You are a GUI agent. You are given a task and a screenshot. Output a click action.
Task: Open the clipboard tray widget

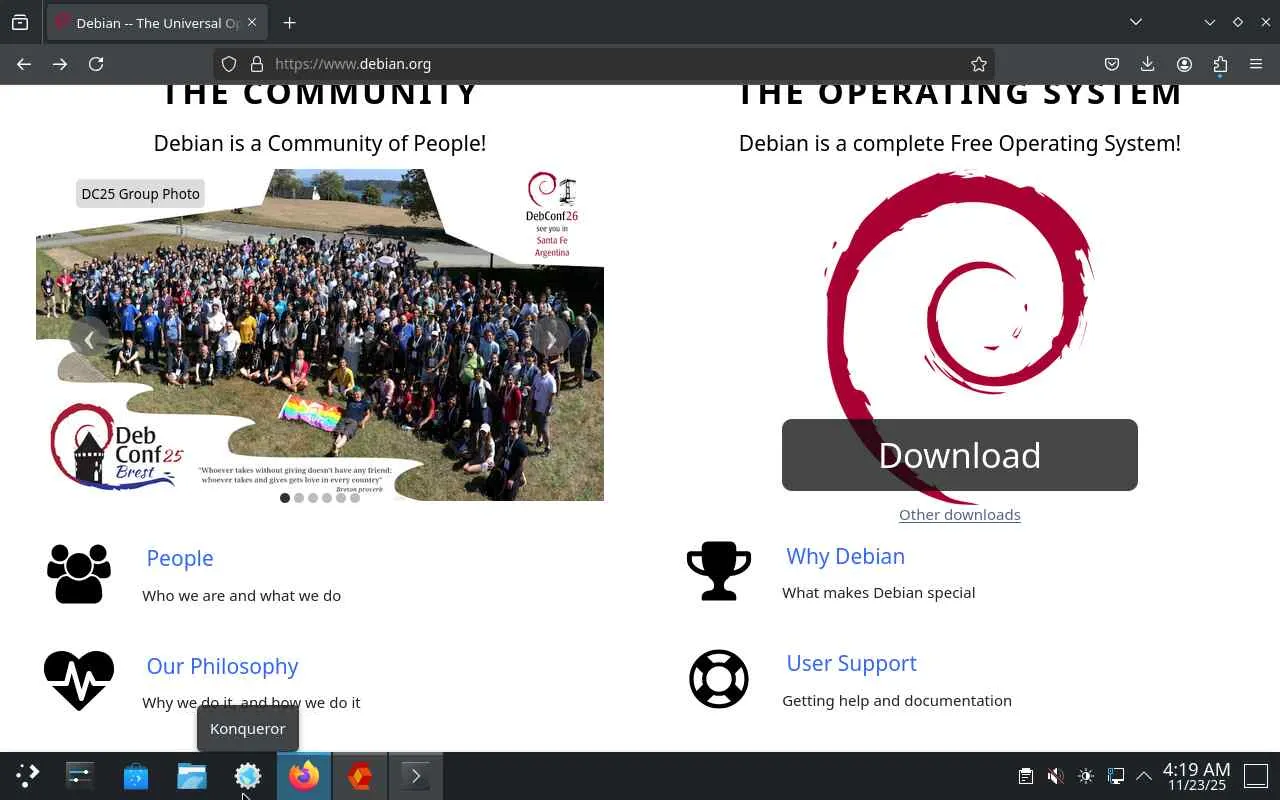[x=1026, y=776]
